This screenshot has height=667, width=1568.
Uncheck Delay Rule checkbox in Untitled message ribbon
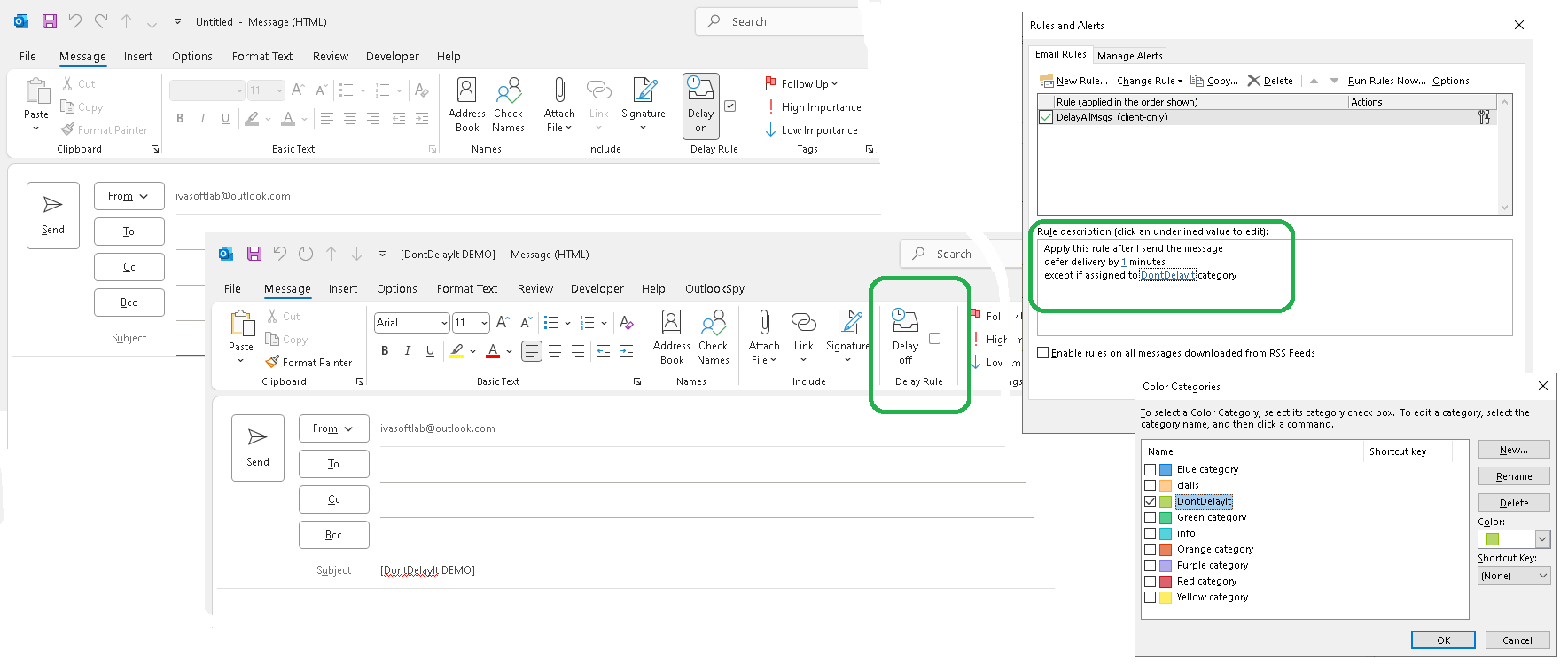(730, 106)
